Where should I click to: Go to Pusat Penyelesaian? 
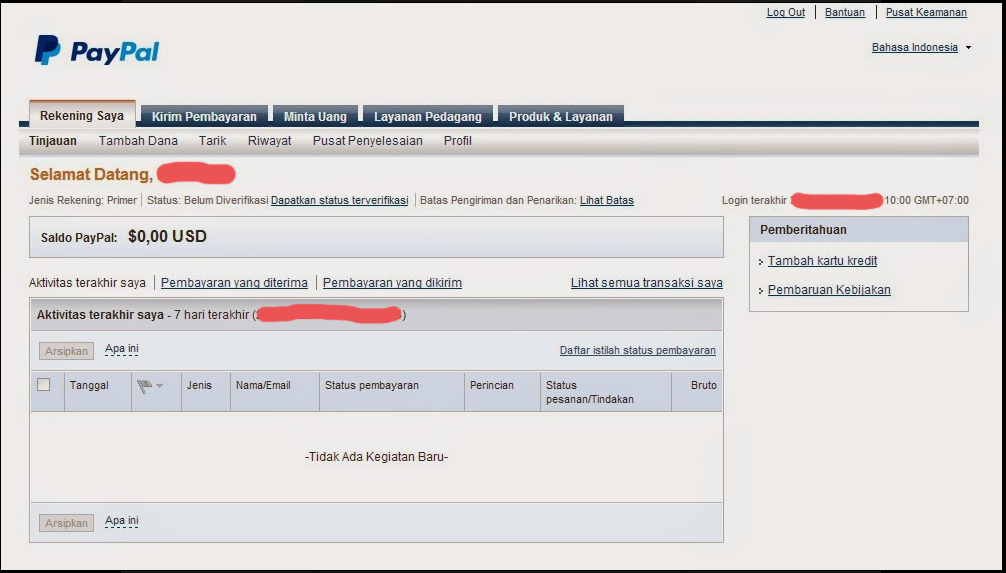368,141
